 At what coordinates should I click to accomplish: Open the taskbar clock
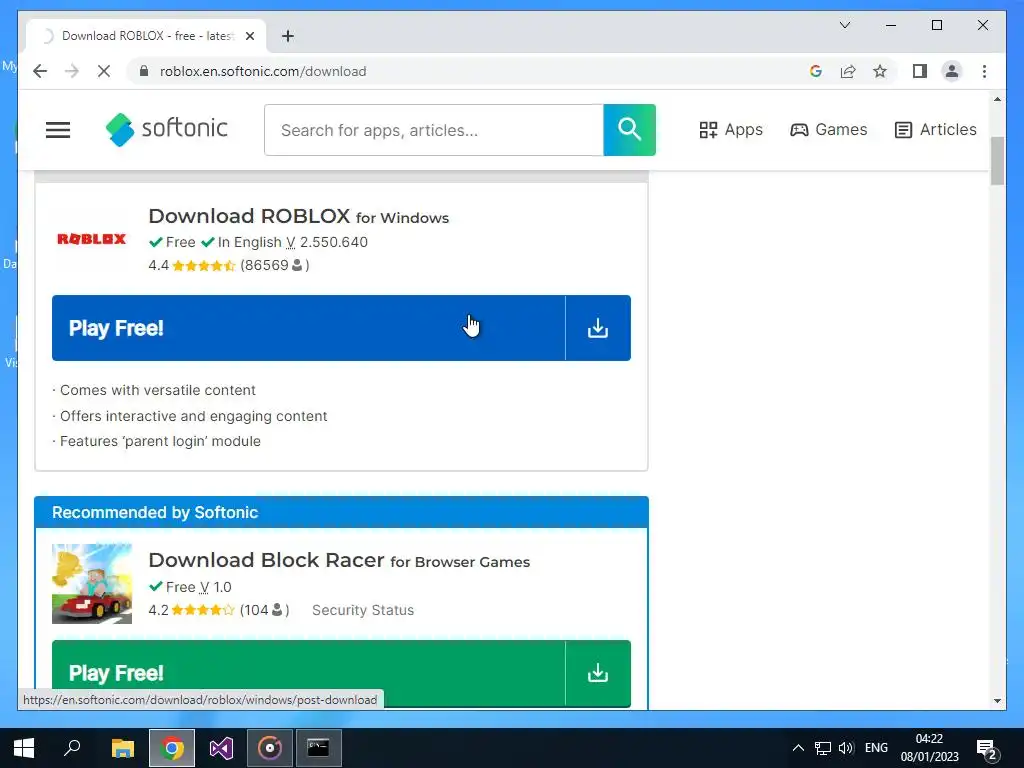929,748
